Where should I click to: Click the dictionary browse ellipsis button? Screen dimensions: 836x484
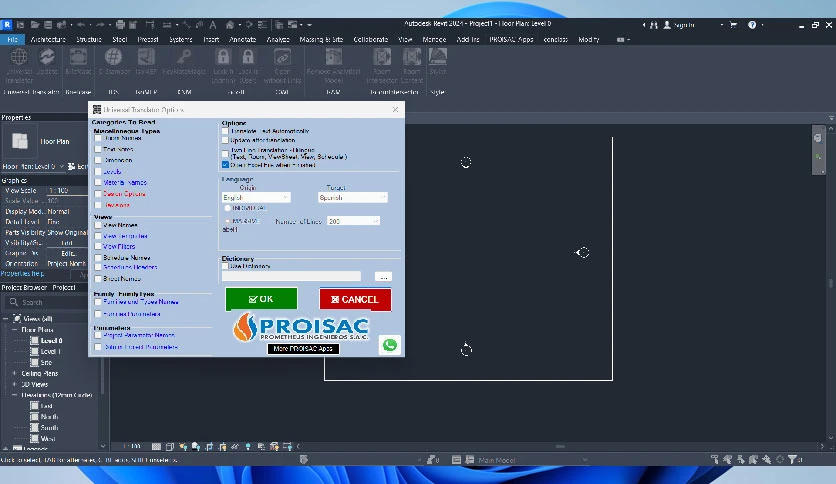point(383,277)
